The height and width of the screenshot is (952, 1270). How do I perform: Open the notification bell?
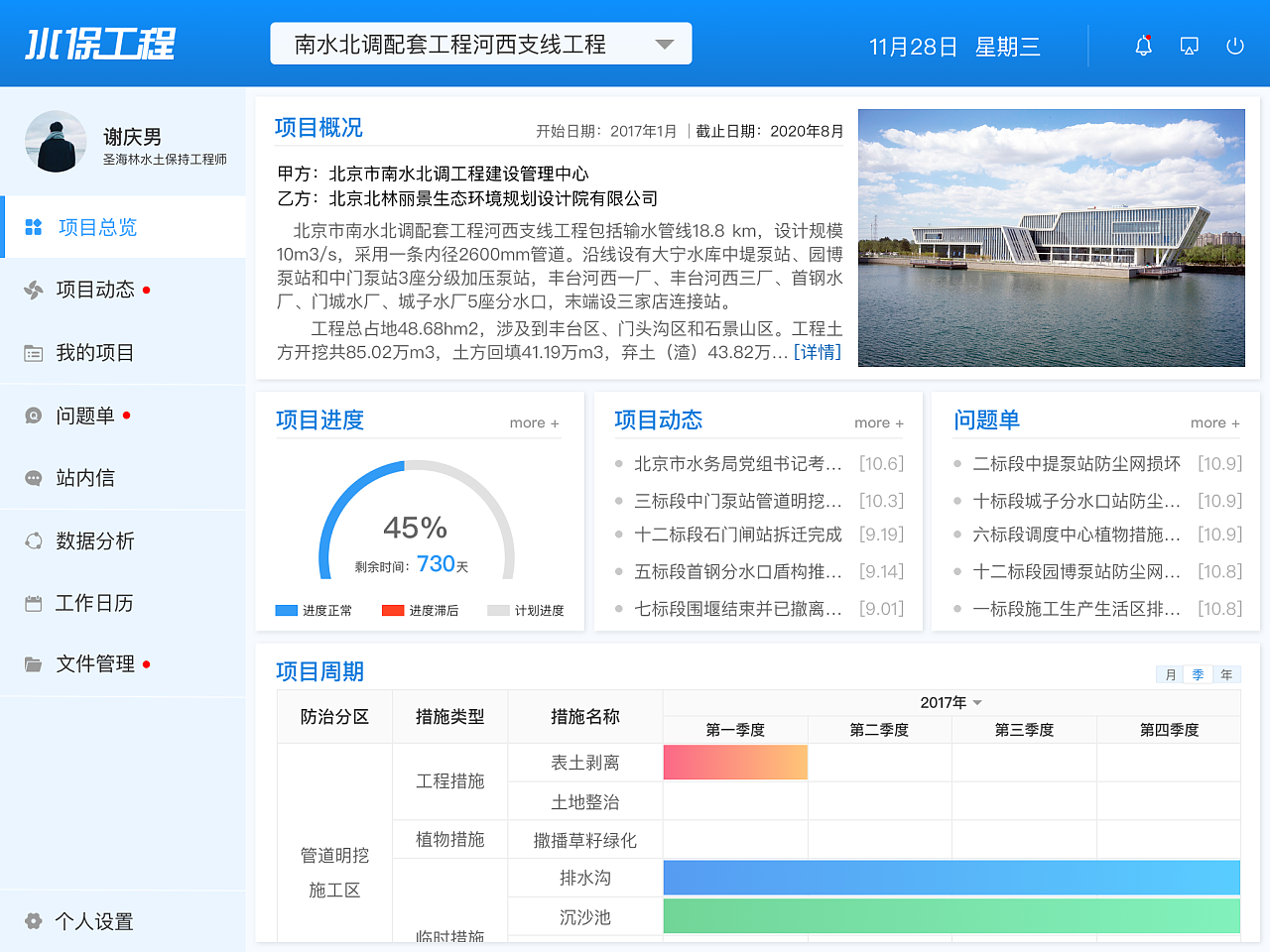(x=1143, y=46)
